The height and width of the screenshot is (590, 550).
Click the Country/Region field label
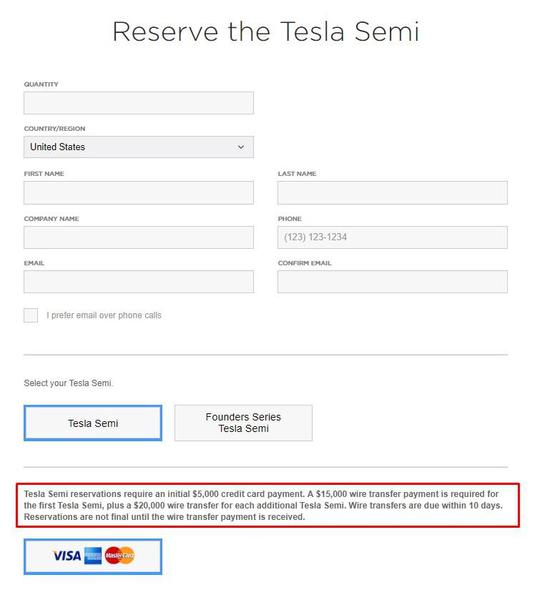click(x=55, y=129)
